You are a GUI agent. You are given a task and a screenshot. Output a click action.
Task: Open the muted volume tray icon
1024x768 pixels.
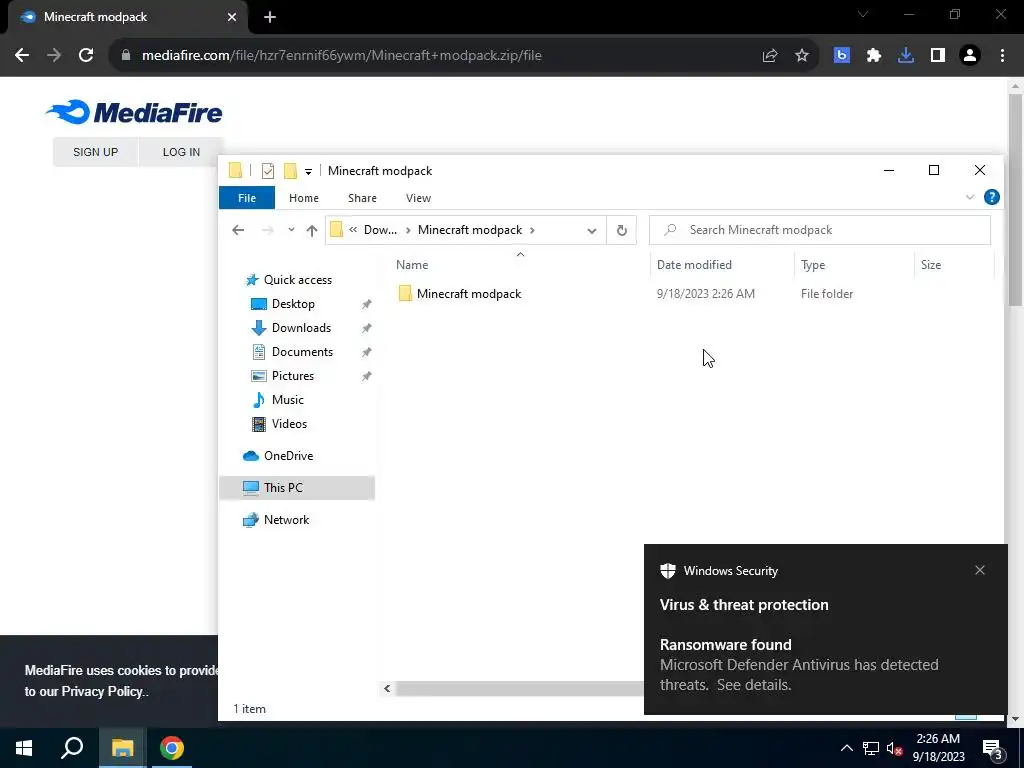coord(895,748)
